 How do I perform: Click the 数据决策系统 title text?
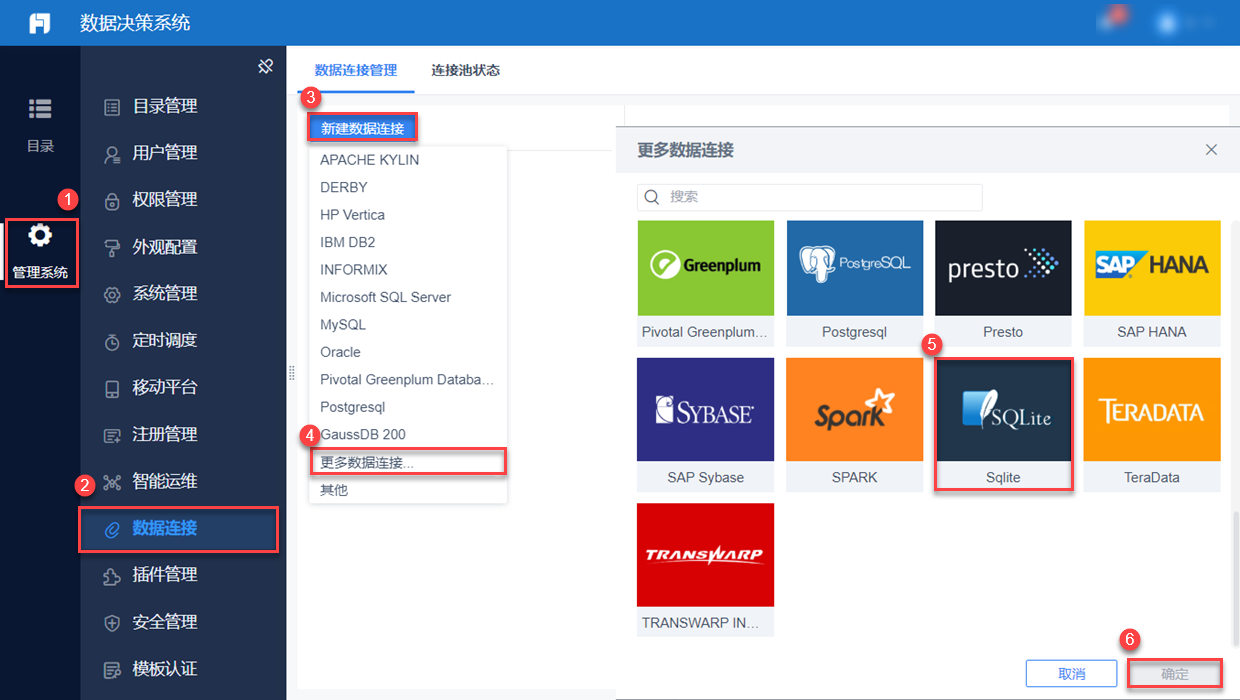(135, 23)
